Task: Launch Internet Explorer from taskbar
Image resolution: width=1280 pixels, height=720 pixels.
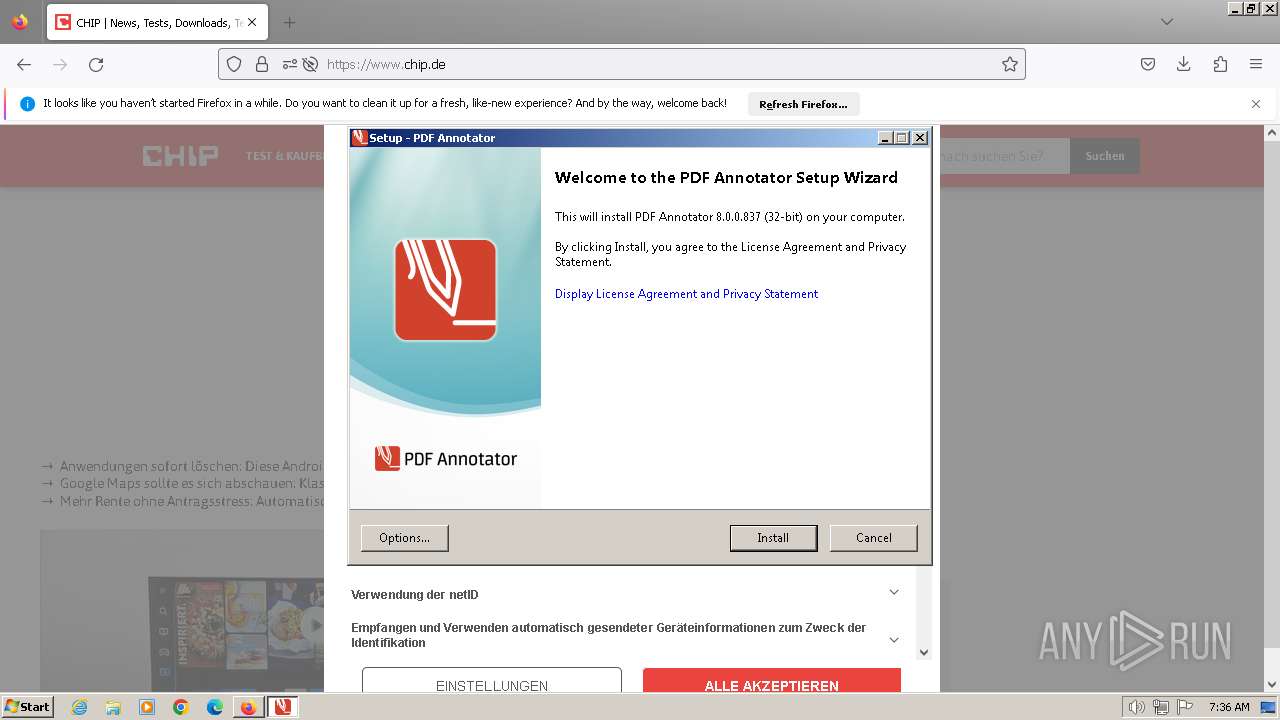Action: [x=79, y=707]
